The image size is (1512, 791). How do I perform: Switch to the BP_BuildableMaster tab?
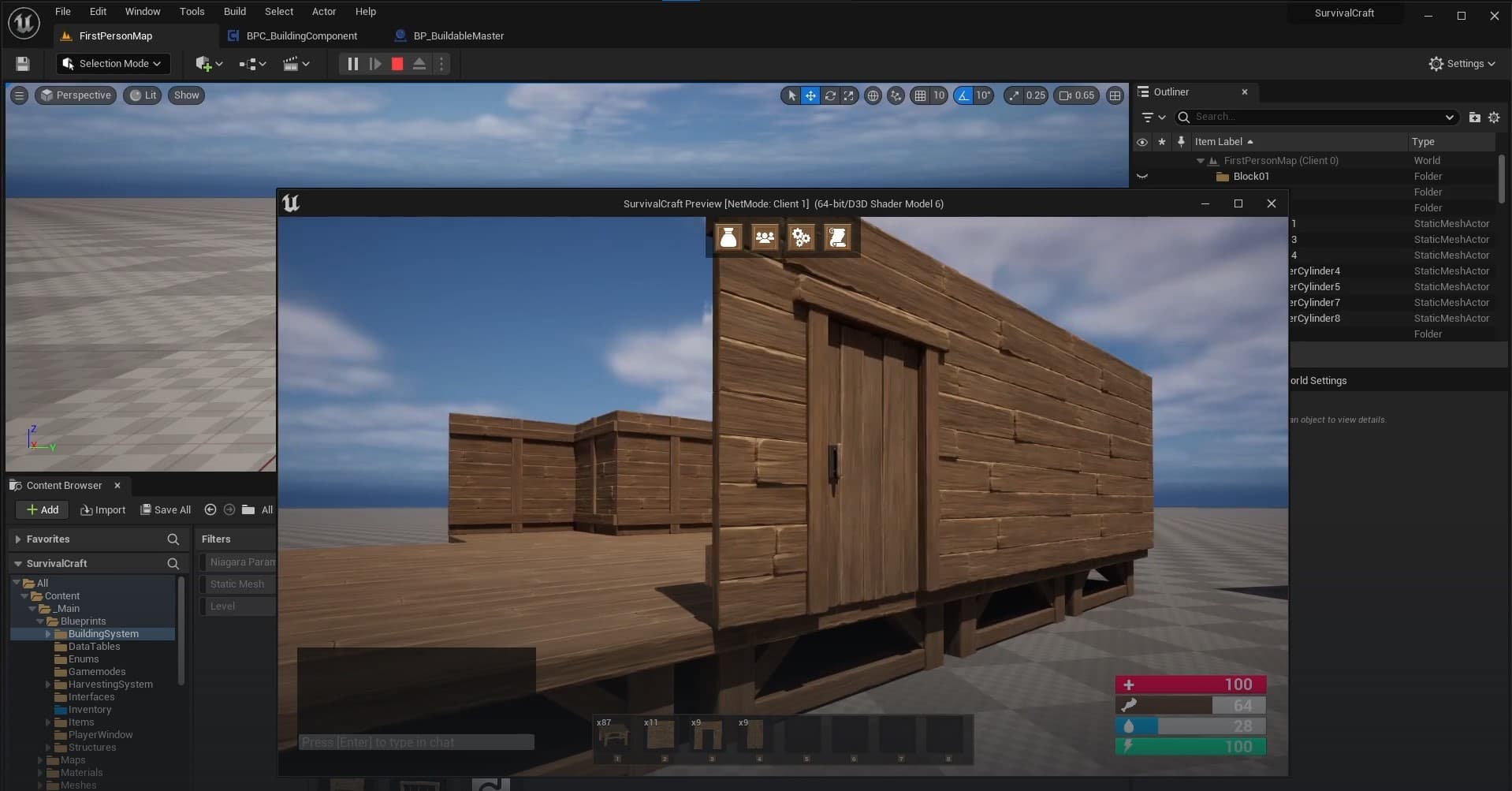(x=458, y=36)
